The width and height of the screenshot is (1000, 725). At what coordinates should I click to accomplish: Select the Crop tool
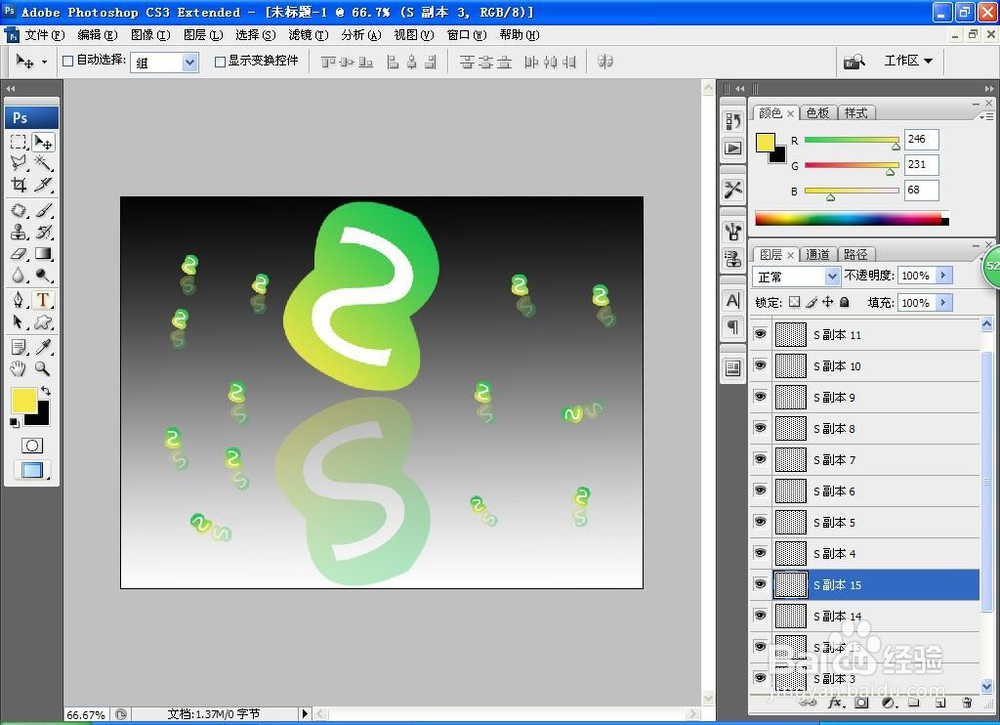click(x=18, y=185)
